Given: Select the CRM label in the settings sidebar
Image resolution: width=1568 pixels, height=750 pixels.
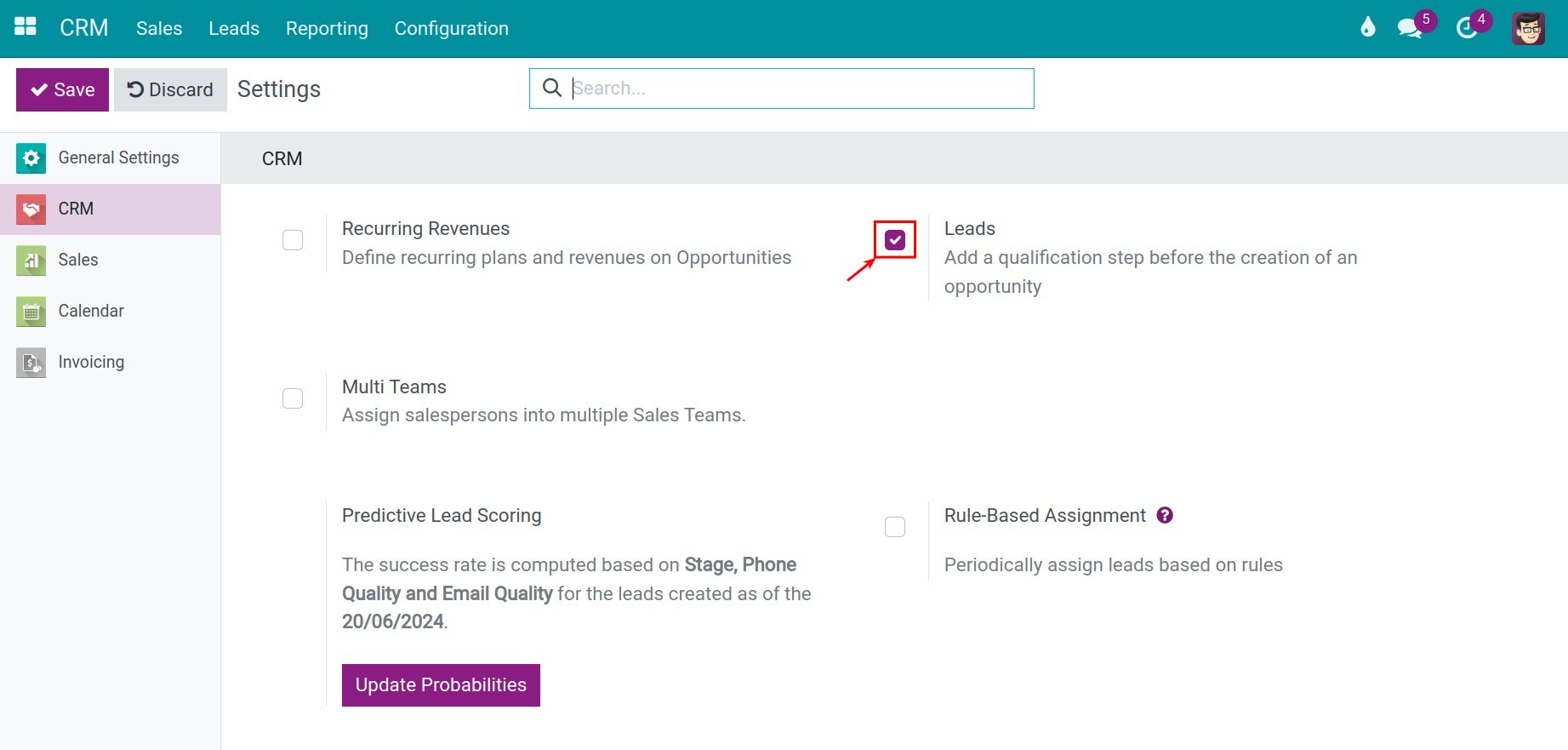Looking at the screenshot, I should (x=76, y=209).
